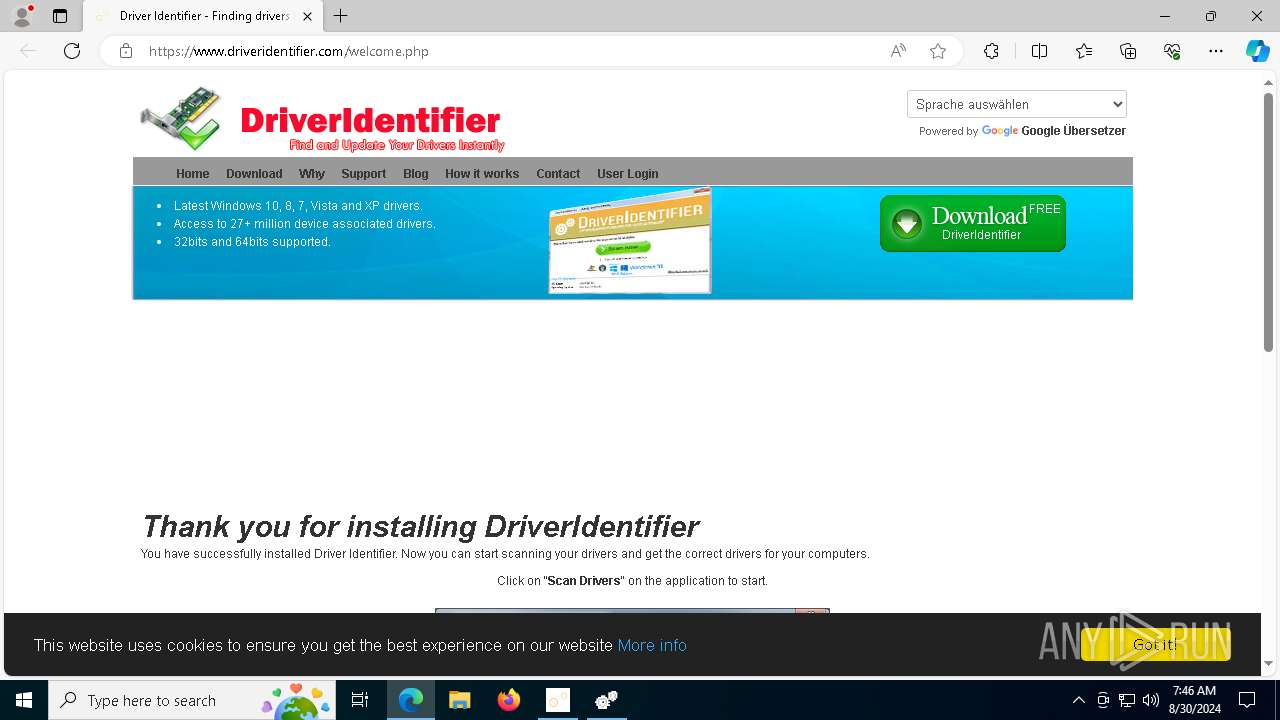The height and width of the screenshot is (720, 1280).
Task: Activate Read aloud icon in address bar
Action: [898, 51]
